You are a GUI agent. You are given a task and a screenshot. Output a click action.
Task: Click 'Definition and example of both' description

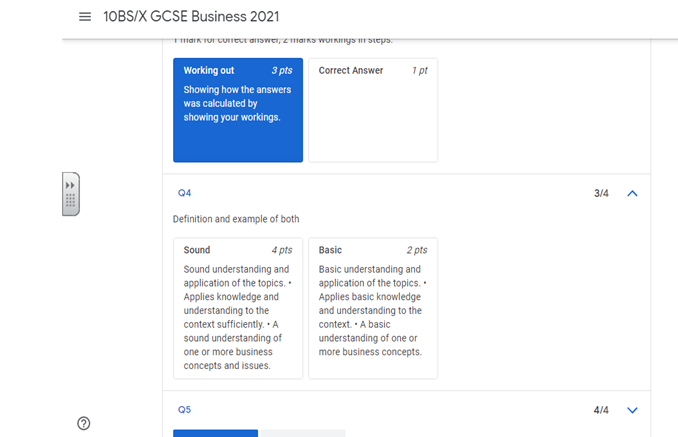pyautogui.click(x=236, y=219)
